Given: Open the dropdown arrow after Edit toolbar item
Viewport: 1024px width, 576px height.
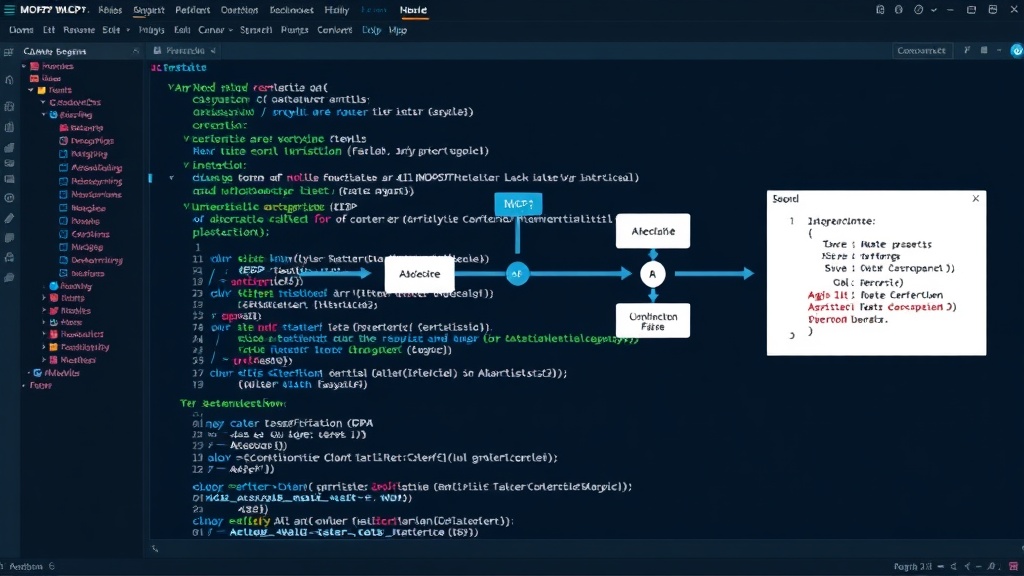Looking at the screenshot, I should (x=127, y=30).
